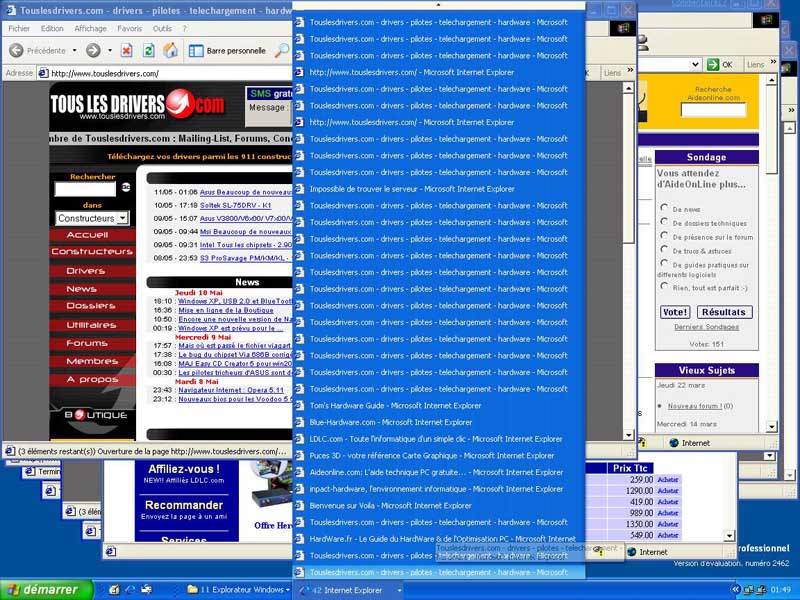This screenshot has width=800, height=600.
Task: Choose "De présence sur le forum" option
Action: click(x=664, y=235)
